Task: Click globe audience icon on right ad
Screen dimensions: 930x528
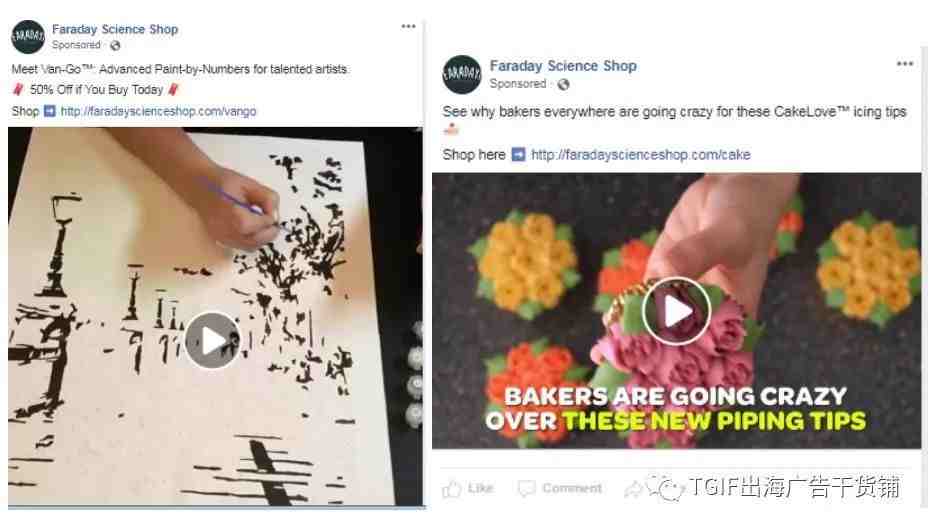Action: pos(563,84)
